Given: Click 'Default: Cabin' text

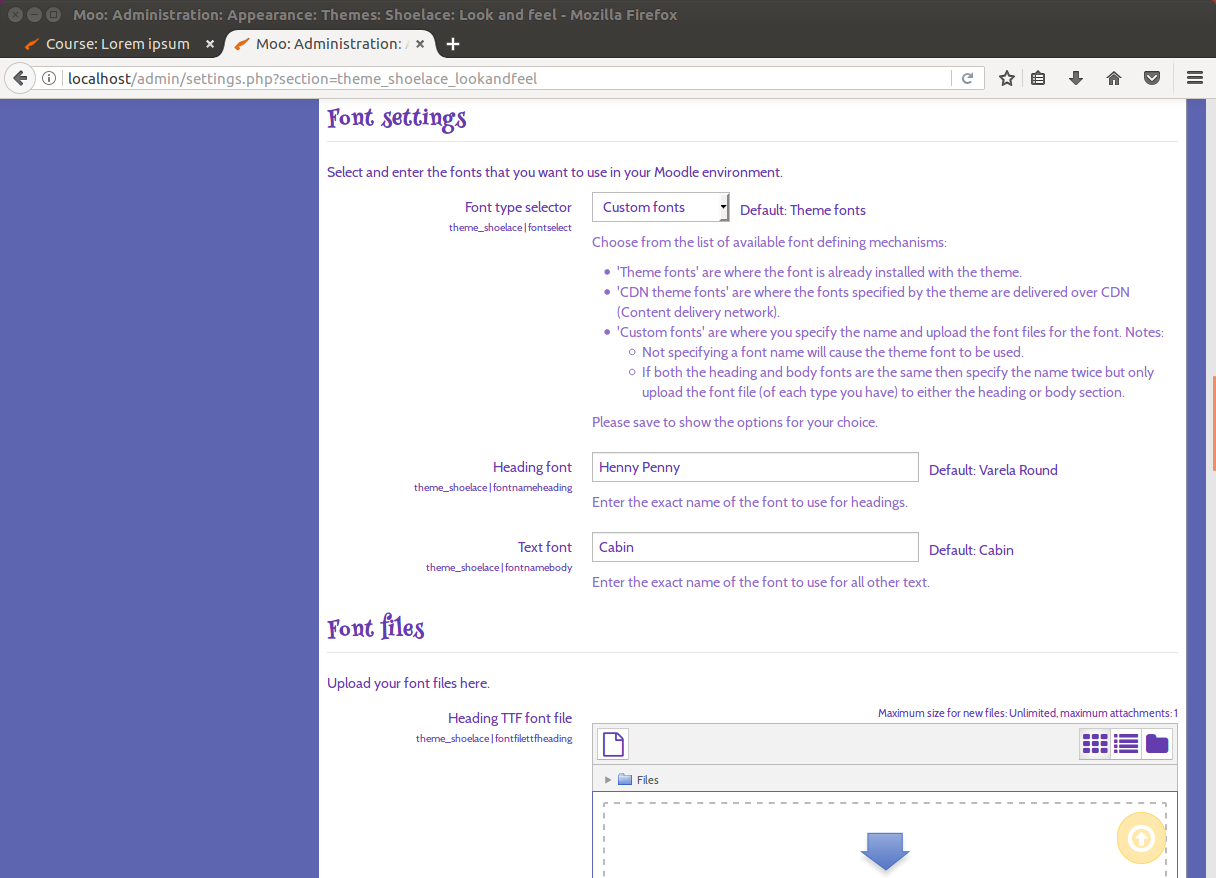Looking at the screenshot, I should coord(971,550).
